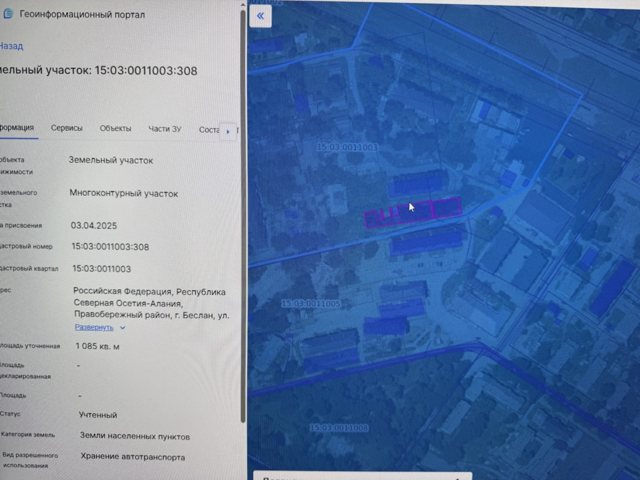
Task: Click Земли населенных пунктов value
Action: (x=135, y=436)
